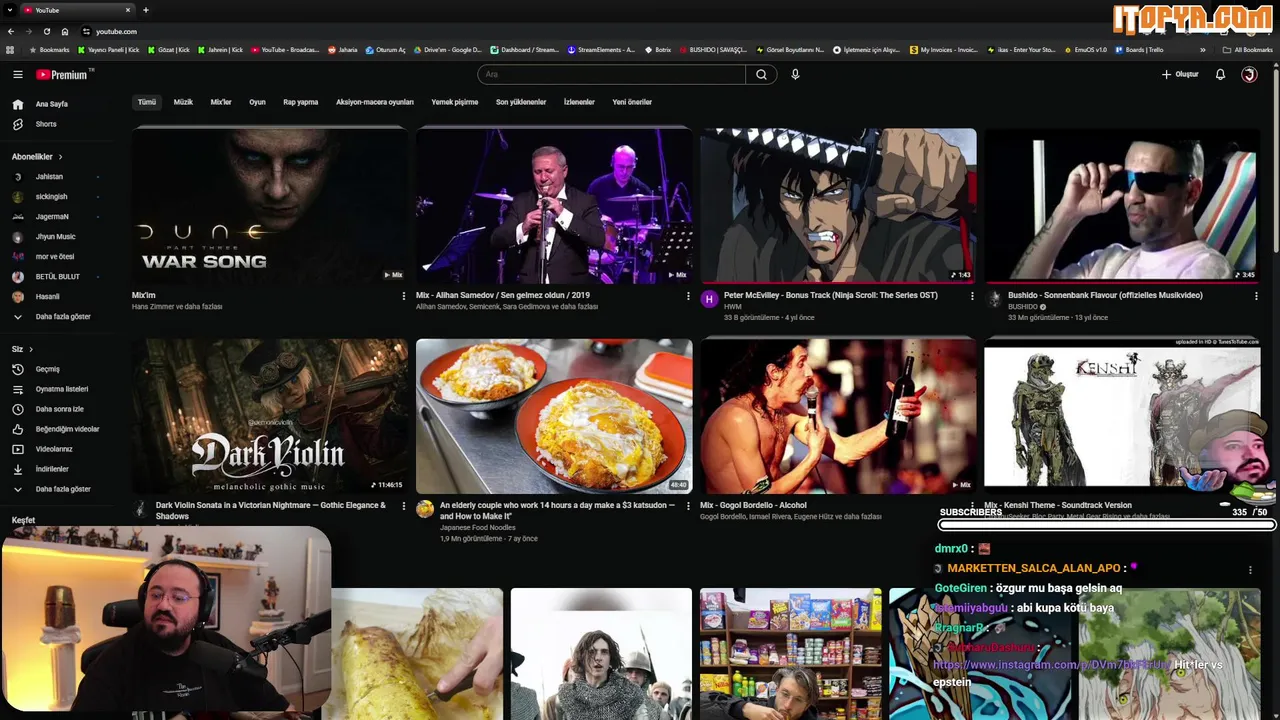Open StreamElements bookmark
This screenshot has height=720, width=1280.
point(601,49)
